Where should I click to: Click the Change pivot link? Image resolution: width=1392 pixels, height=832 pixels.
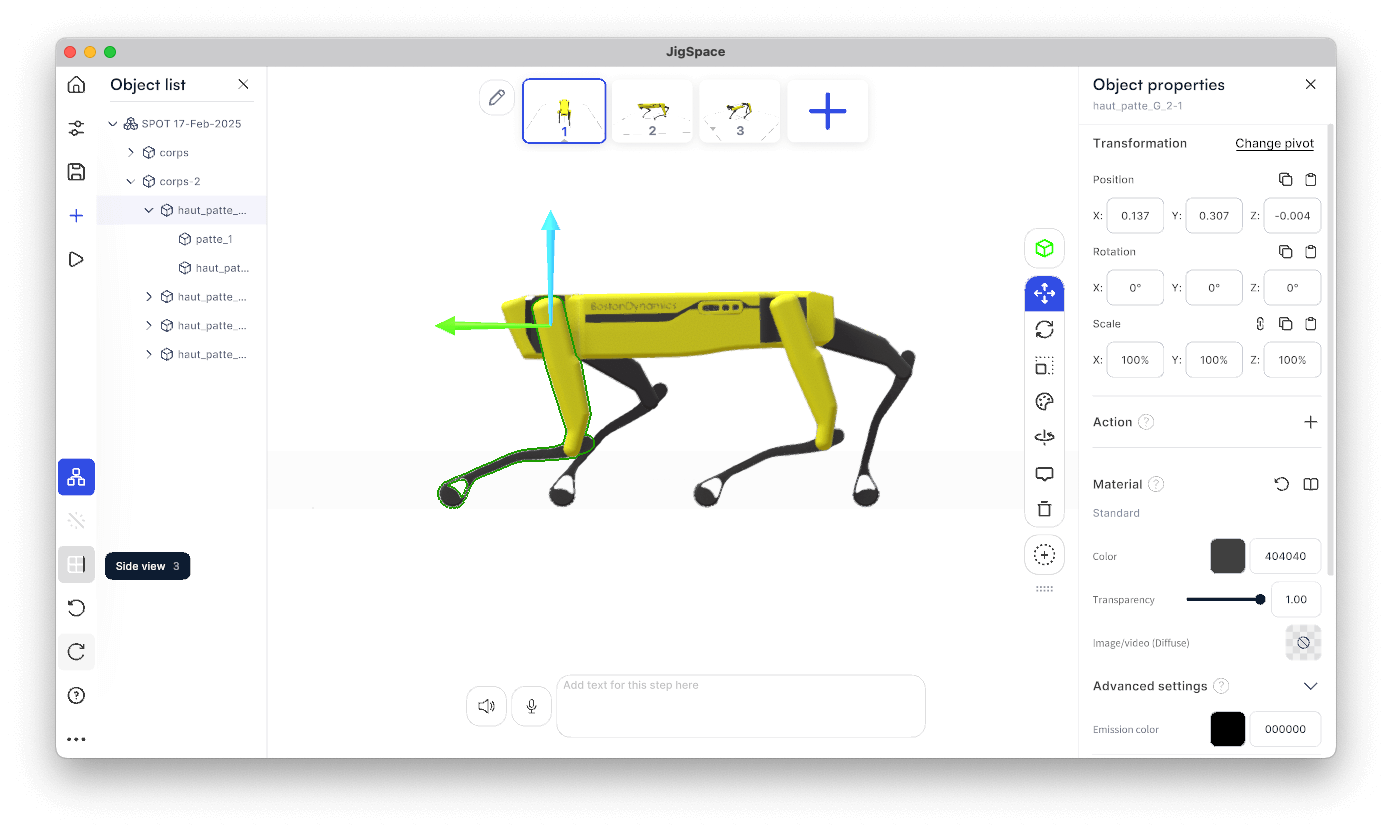1274,144
